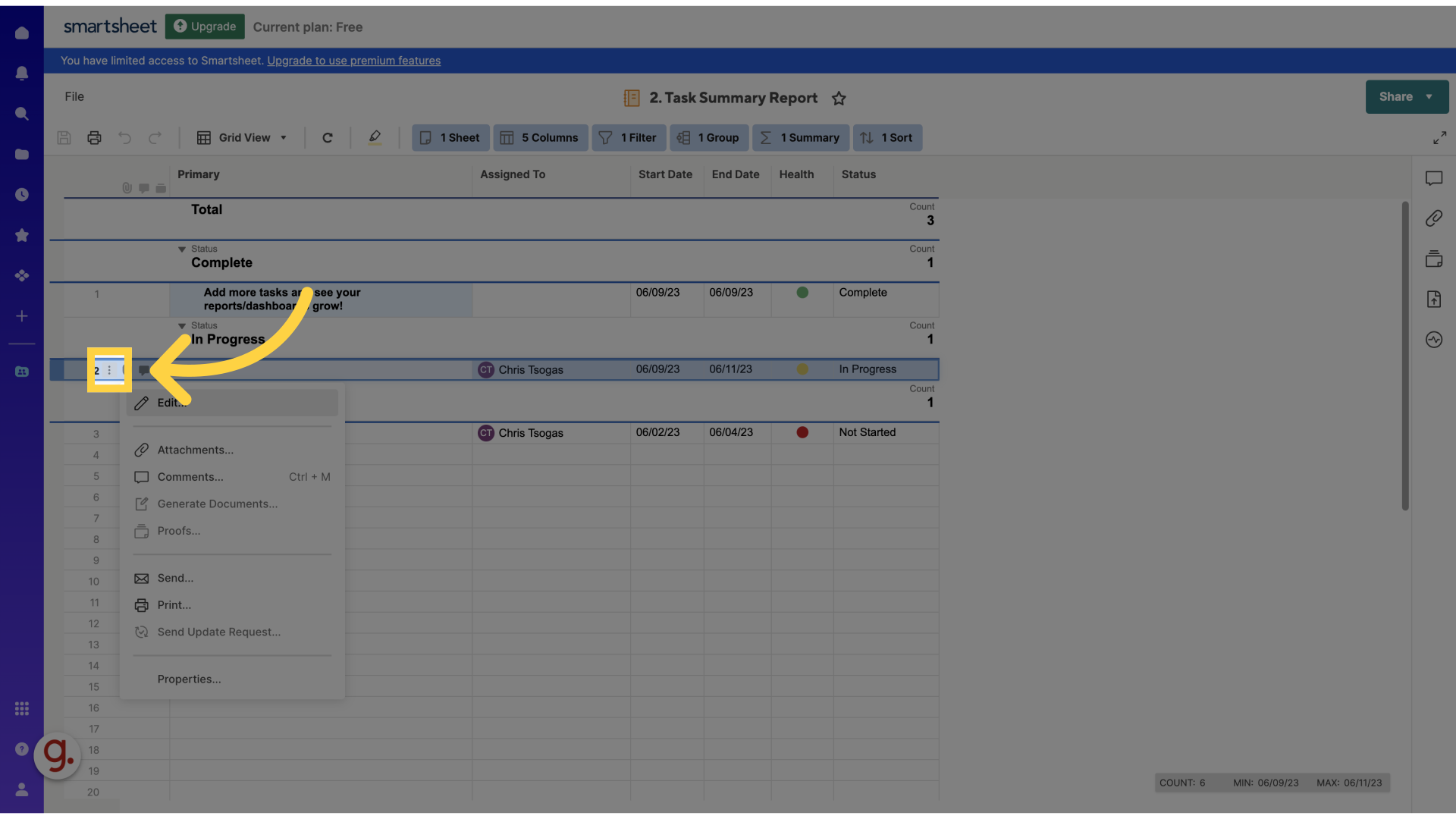Click the Save icon in toolbar
Image resolution: width=1456 pixels, height=819 pixels.
tap(64, 137)
